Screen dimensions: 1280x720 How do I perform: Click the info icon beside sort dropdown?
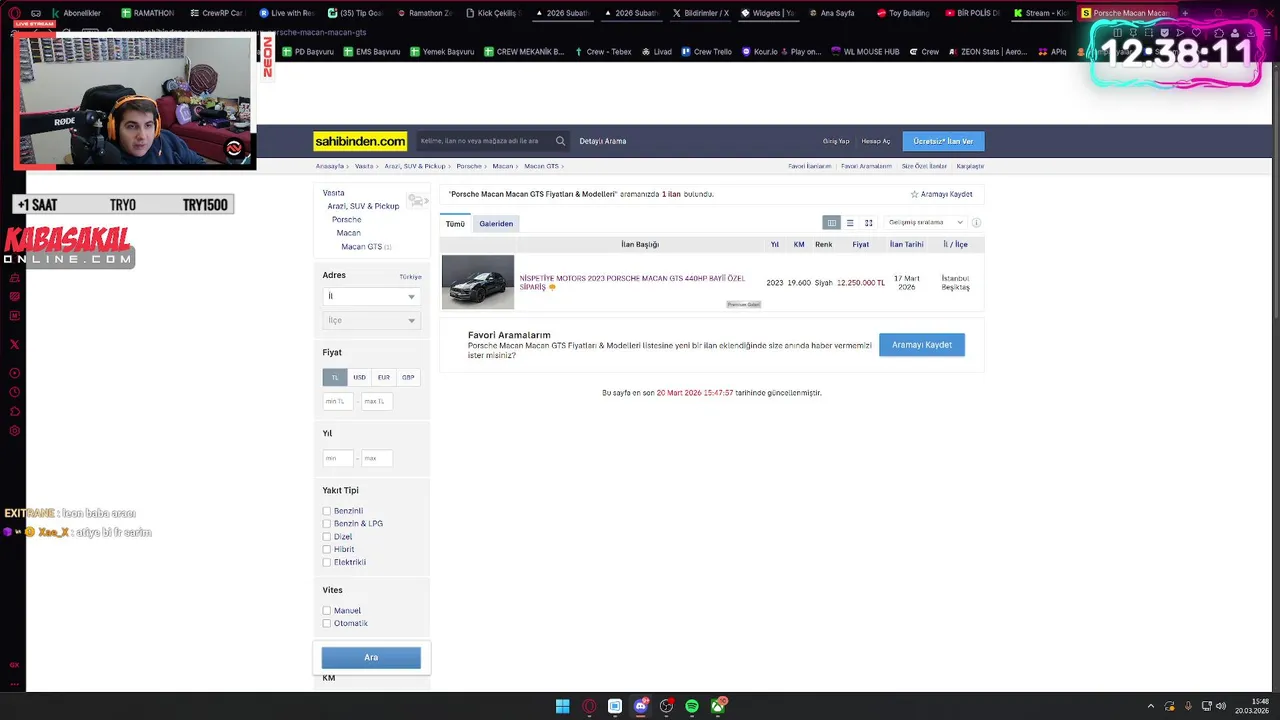[x=976, y=223]
